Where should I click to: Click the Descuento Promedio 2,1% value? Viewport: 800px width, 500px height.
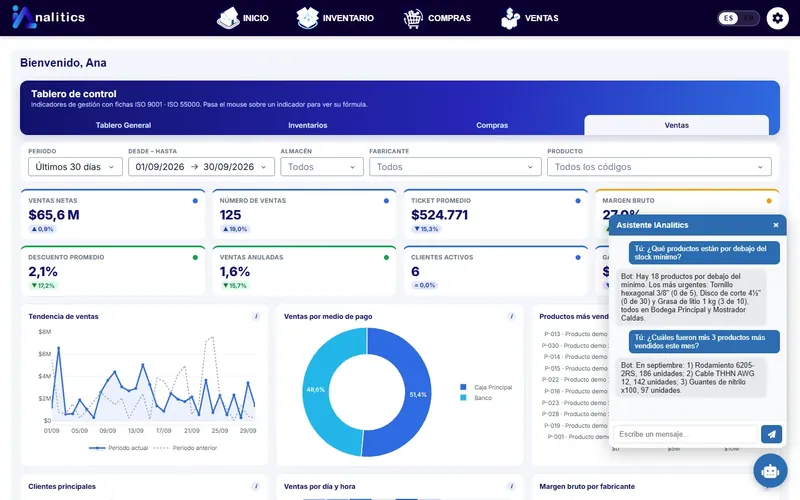tap(43, 271)
